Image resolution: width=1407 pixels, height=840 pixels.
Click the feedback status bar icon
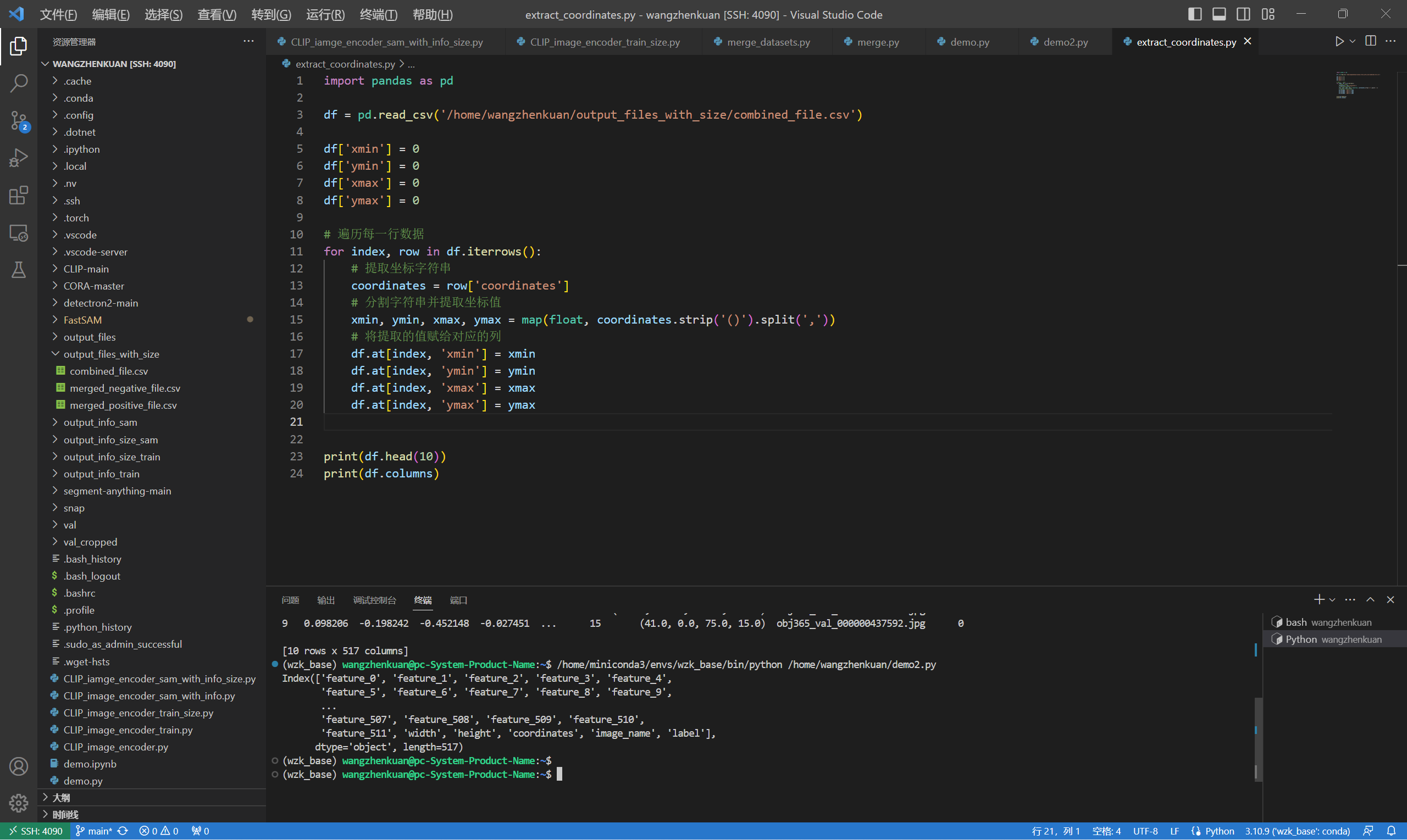pos(1368,831)
